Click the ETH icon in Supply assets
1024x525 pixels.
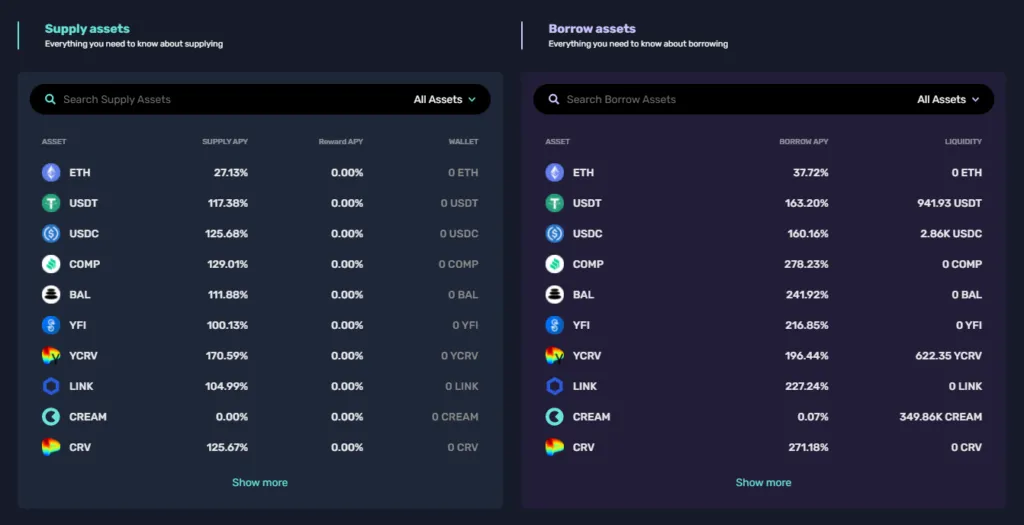[51, 172]
